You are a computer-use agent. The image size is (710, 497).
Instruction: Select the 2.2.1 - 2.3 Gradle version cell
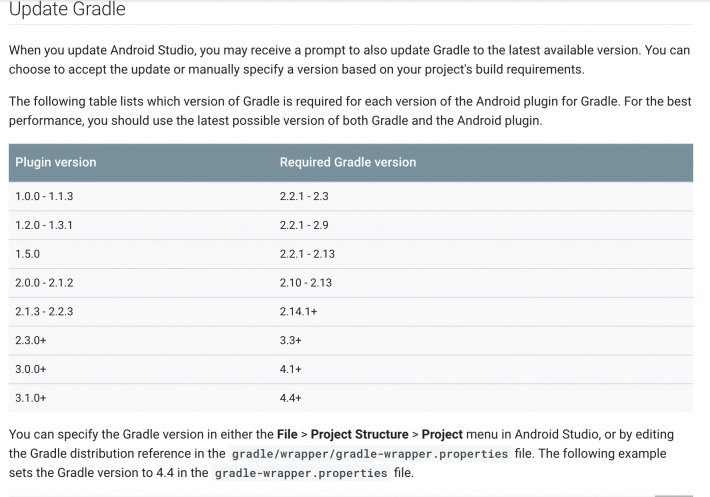coord(304,196)
